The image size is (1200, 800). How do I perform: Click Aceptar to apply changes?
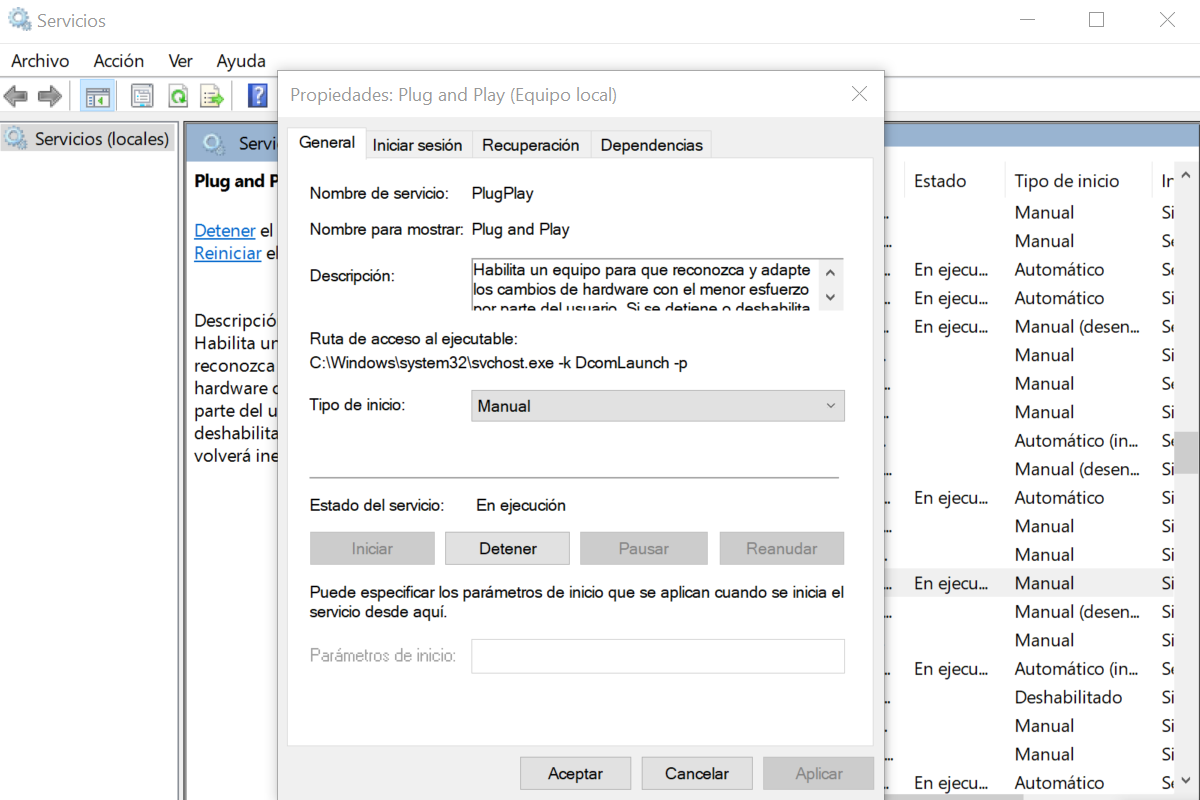(575, 772)
